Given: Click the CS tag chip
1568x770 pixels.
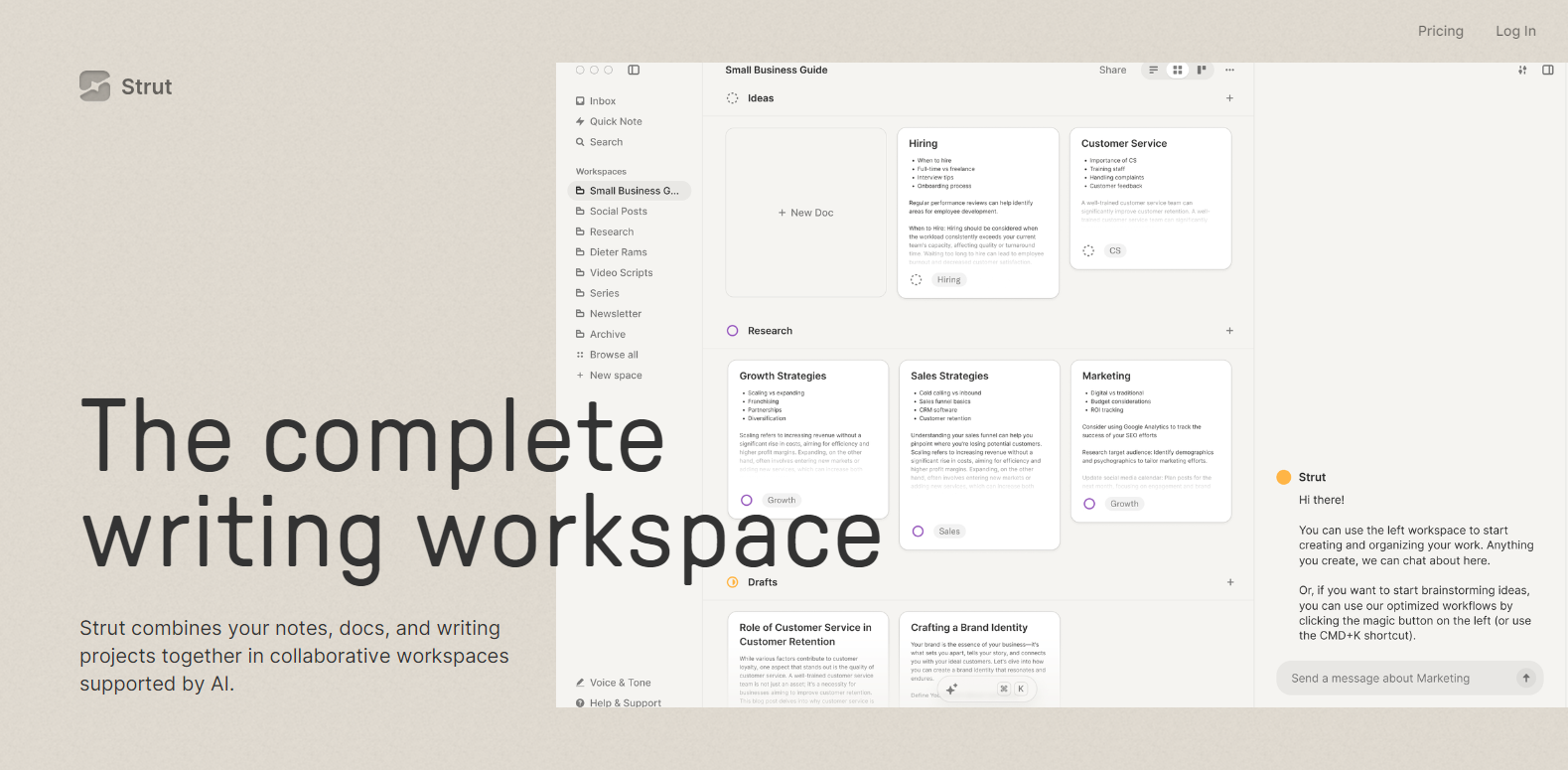Looking at the screenshot, I should click(1115, 250).
